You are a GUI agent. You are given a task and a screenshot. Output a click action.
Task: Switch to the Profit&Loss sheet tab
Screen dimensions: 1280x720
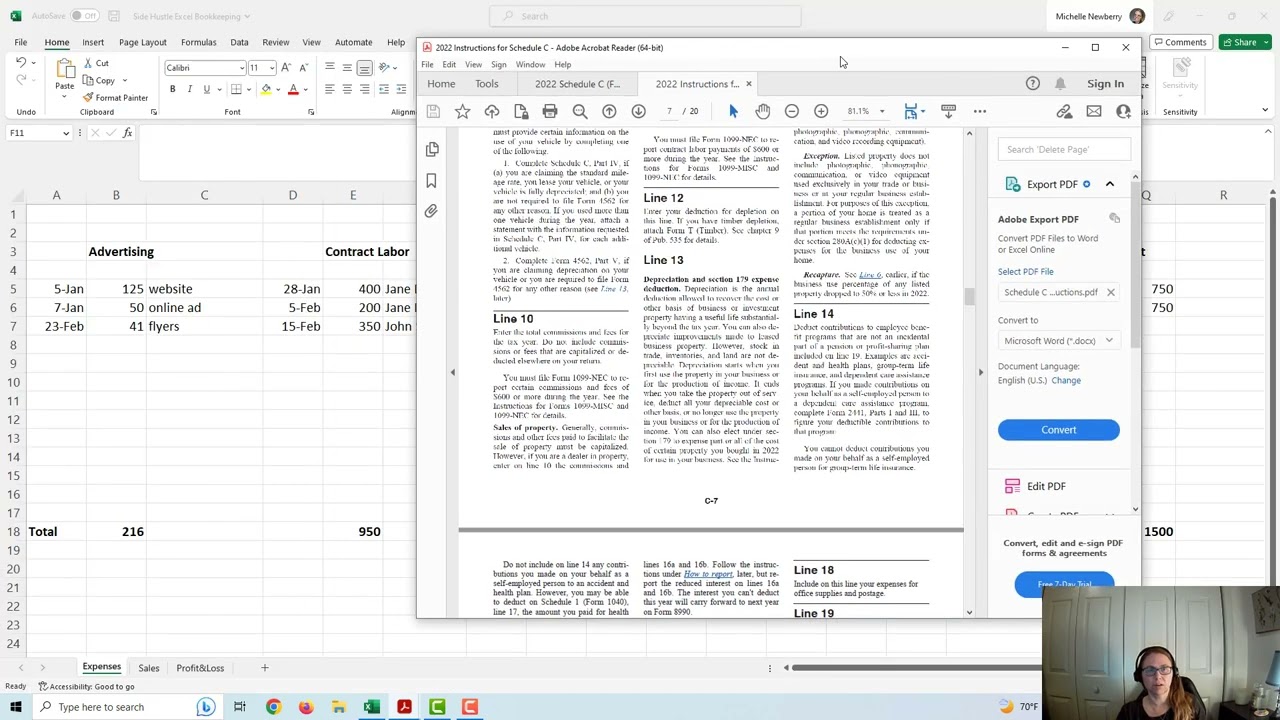pos(200,668)
